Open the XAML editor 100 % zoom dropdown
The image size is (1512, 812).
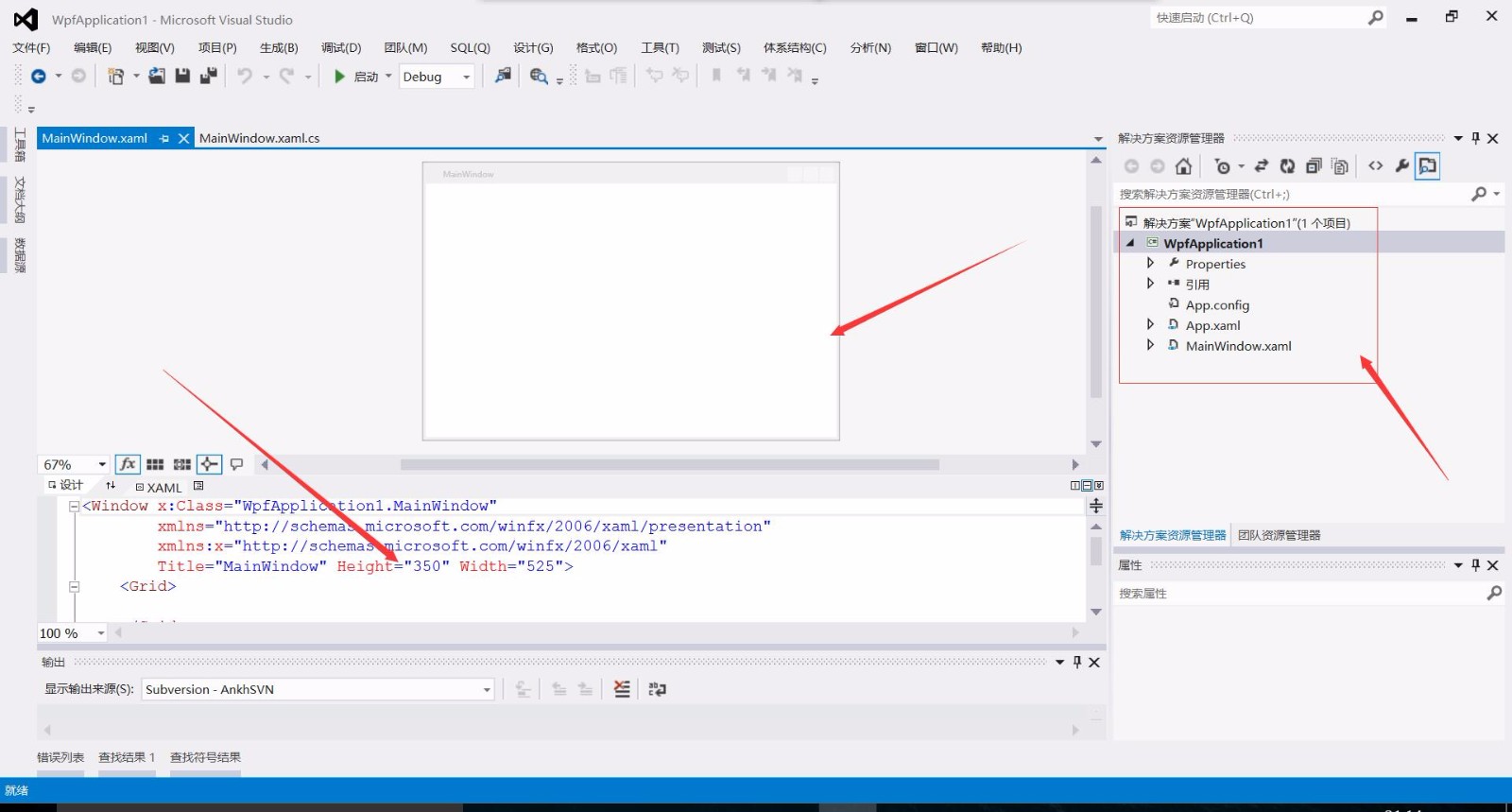[x=101, y=633]
